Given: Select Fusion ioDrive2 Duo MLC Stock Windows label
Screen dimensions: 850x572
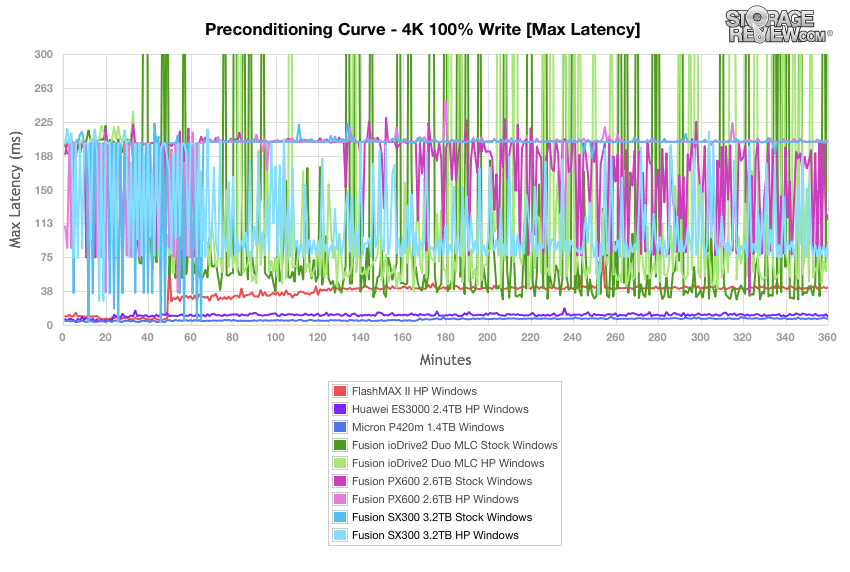Looking at the screenshot, I should pyautogui.click(x=454, y=445).
